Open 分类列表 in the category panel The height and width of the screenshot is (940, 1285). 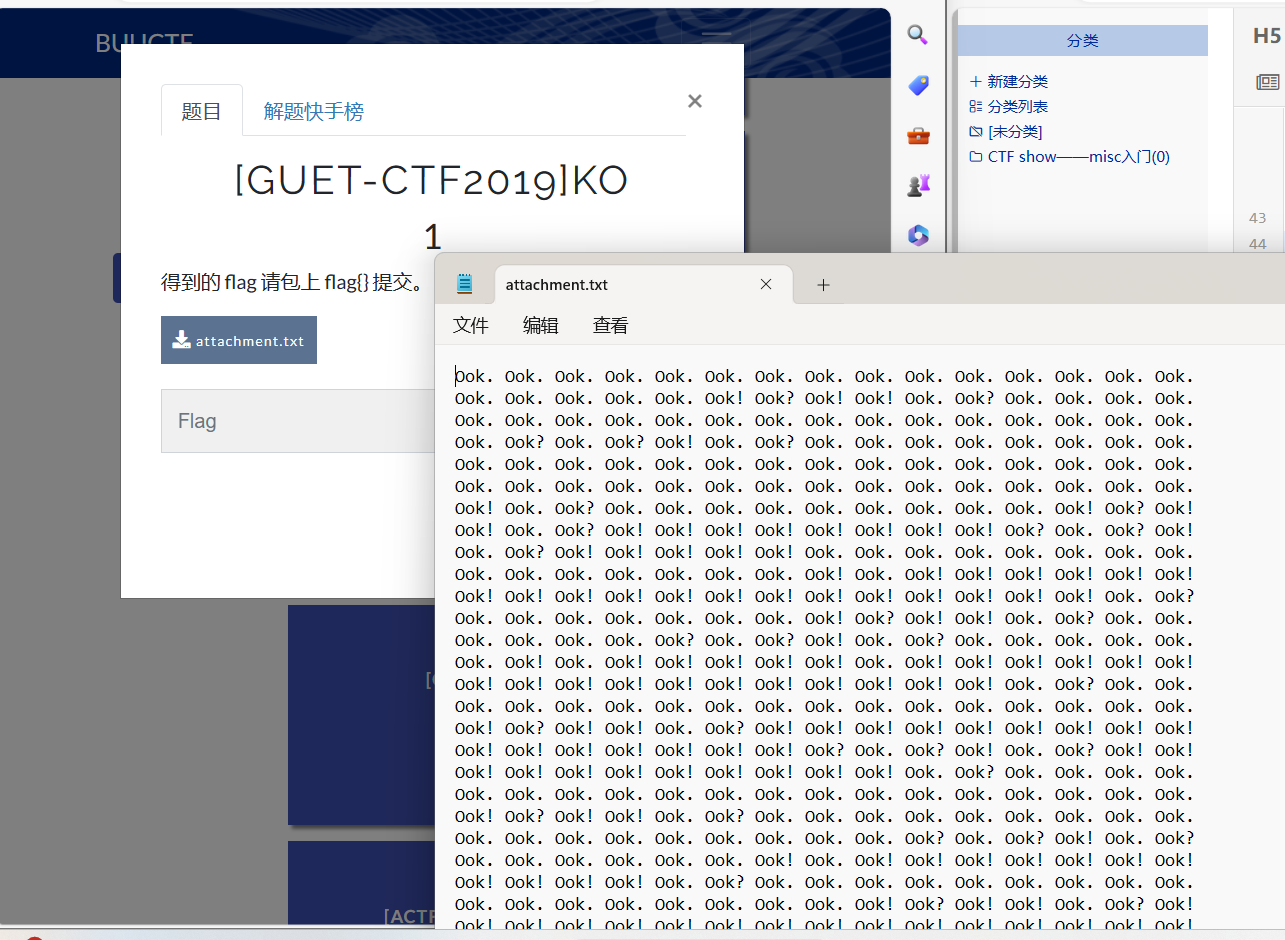(1017, 106)
